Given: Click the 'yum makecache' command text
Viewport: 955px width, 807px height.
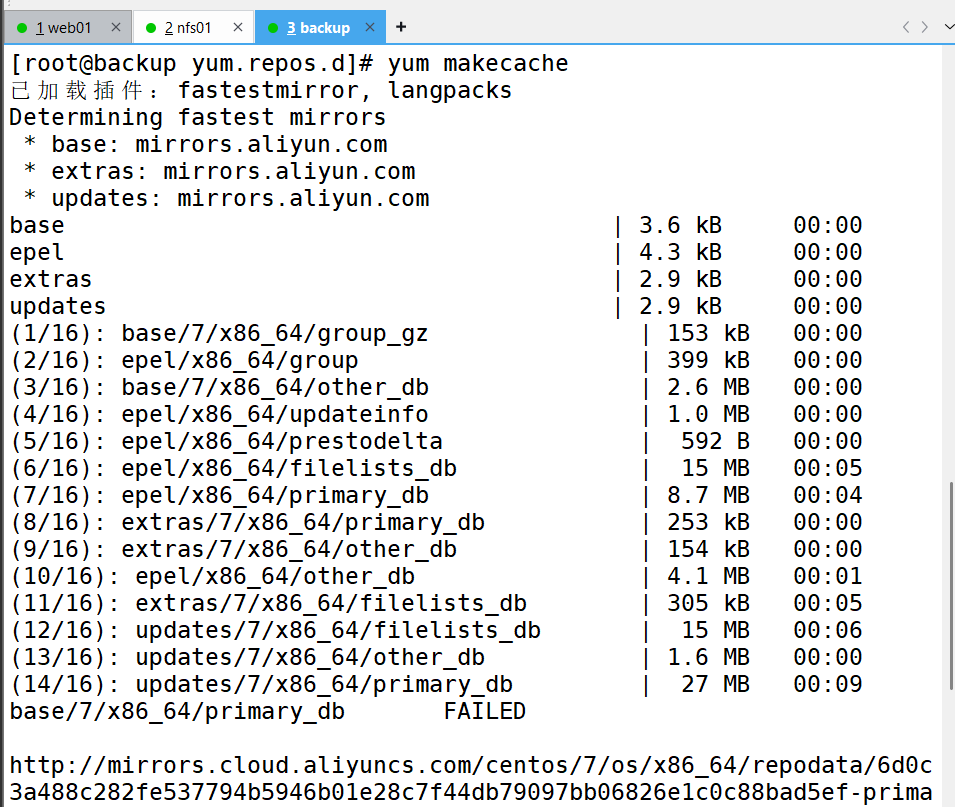Looking at the screenshot, I should click(x=478, y=63).
